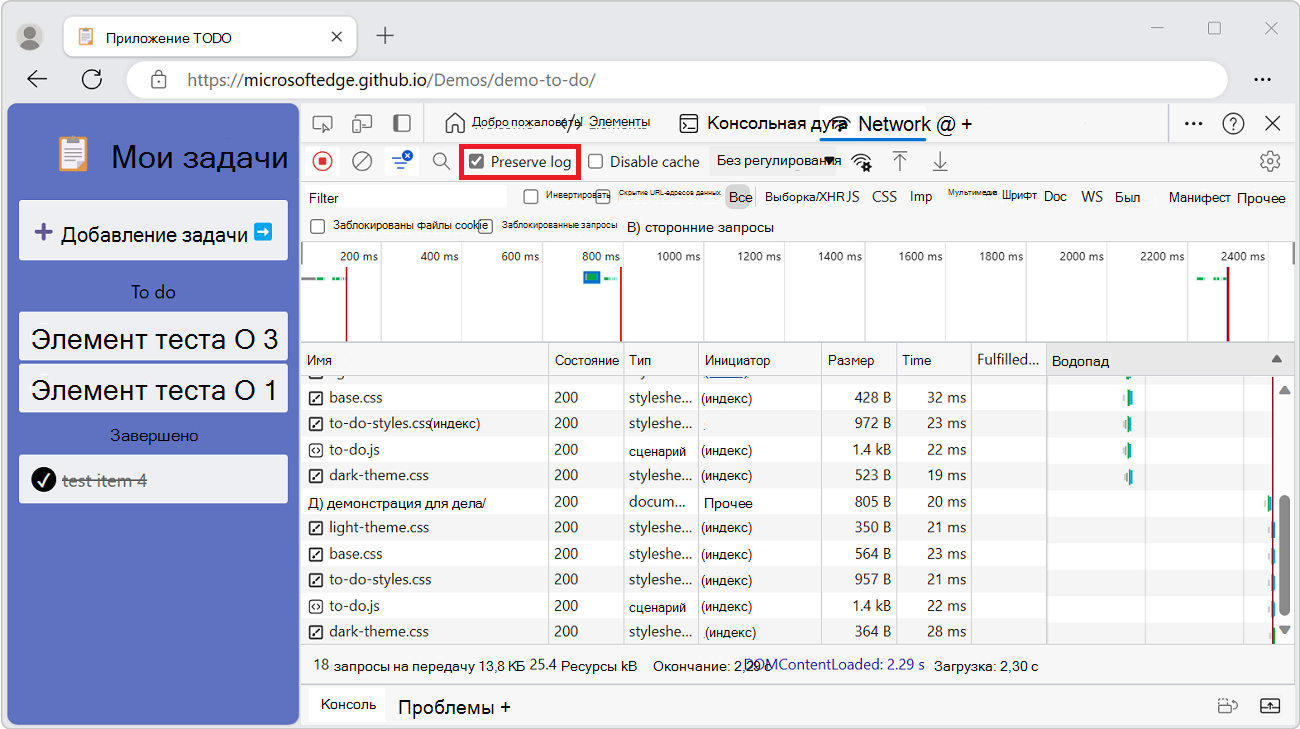Open the DevTools three-dots menu
1300x729 pixels.
pos(1193,123)
